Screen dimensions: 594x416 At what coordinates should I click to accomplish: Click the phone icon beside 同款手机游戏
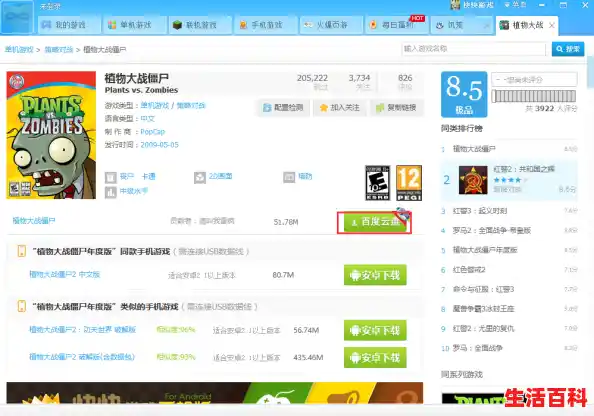[22, 251]
